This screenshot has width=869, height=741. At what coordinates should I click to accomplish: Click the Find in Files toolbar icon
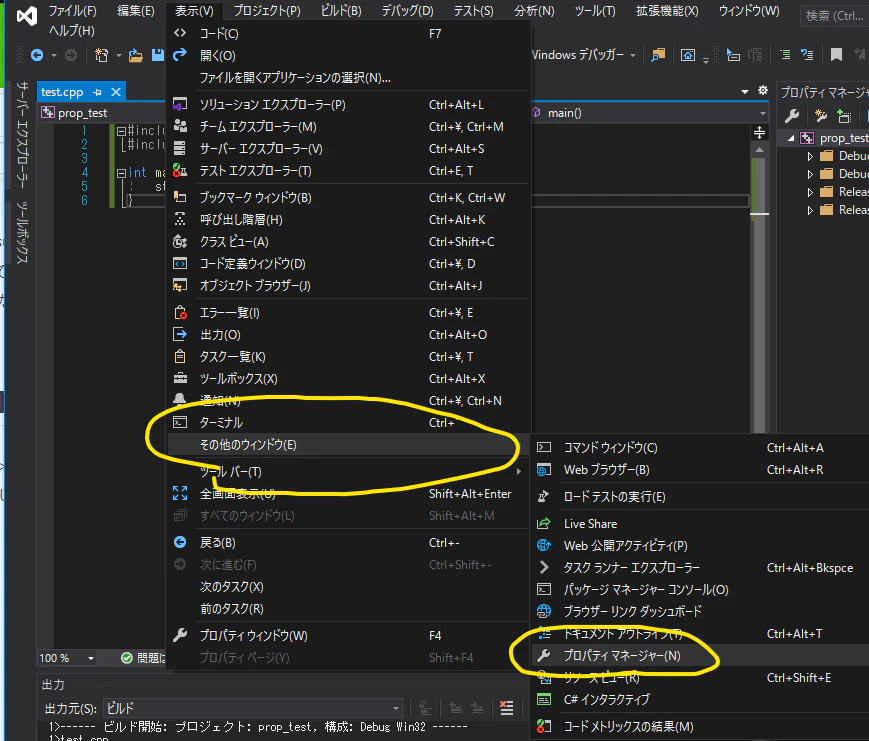pyautogui.click(x=658, y=55)
